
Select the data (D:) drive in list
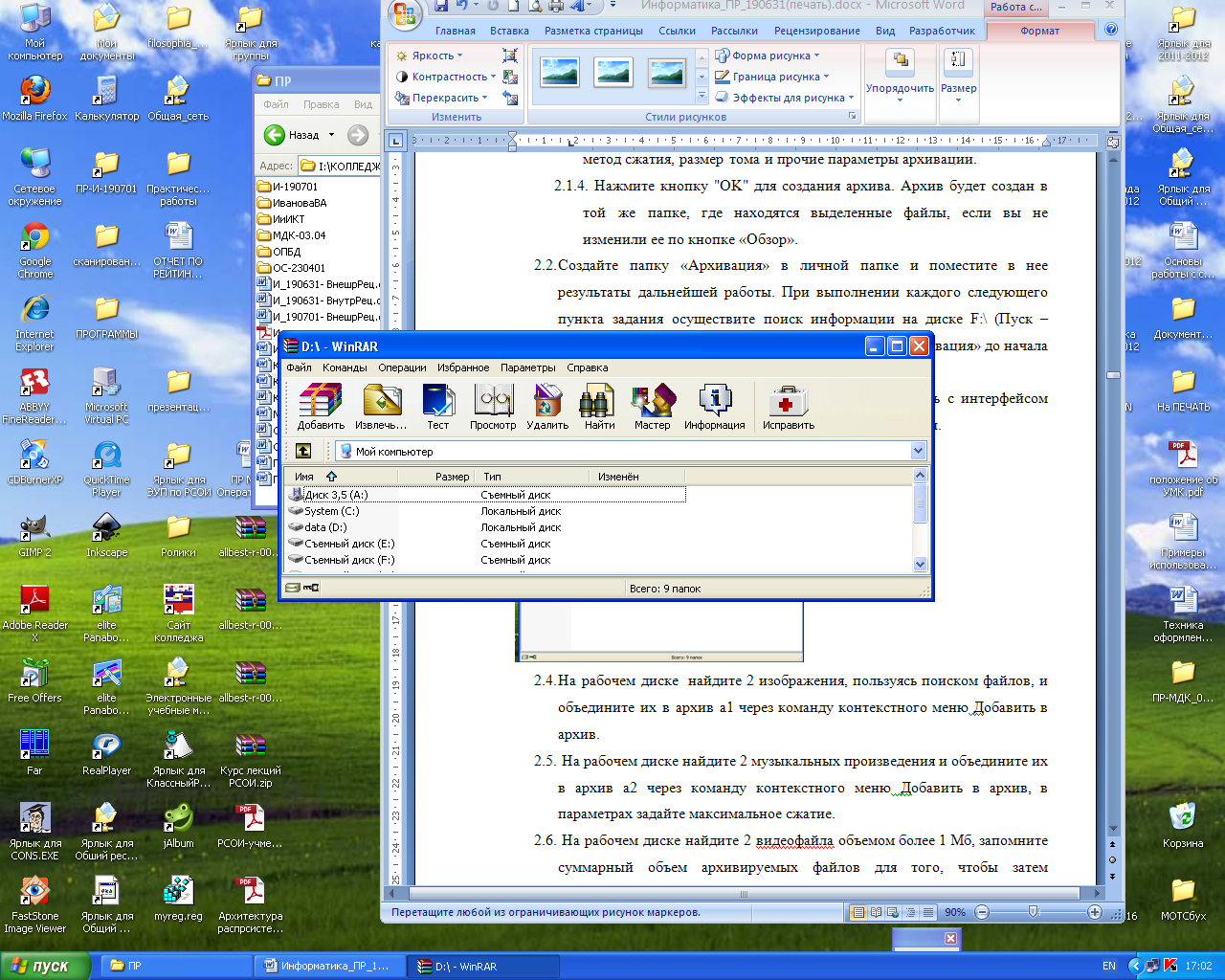pos(325,527)
